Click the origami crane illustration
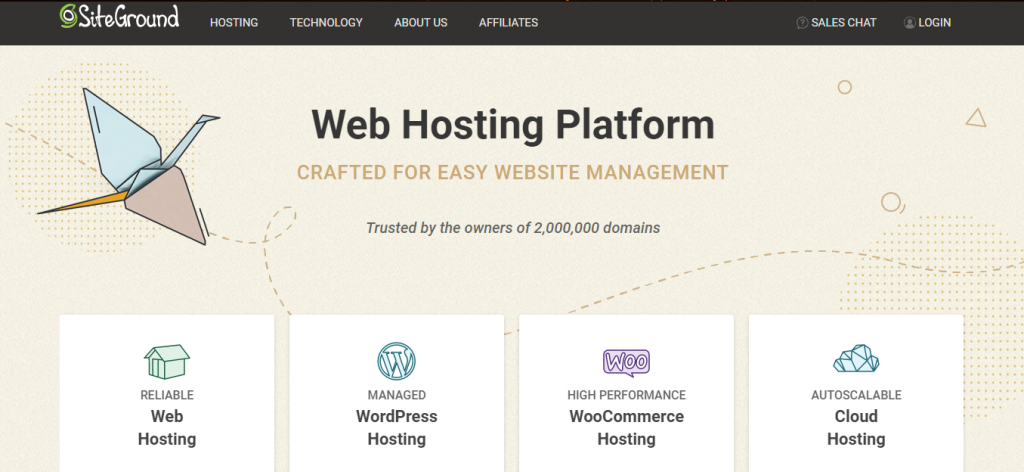The image size is (1024, 472). coord(129,166)
